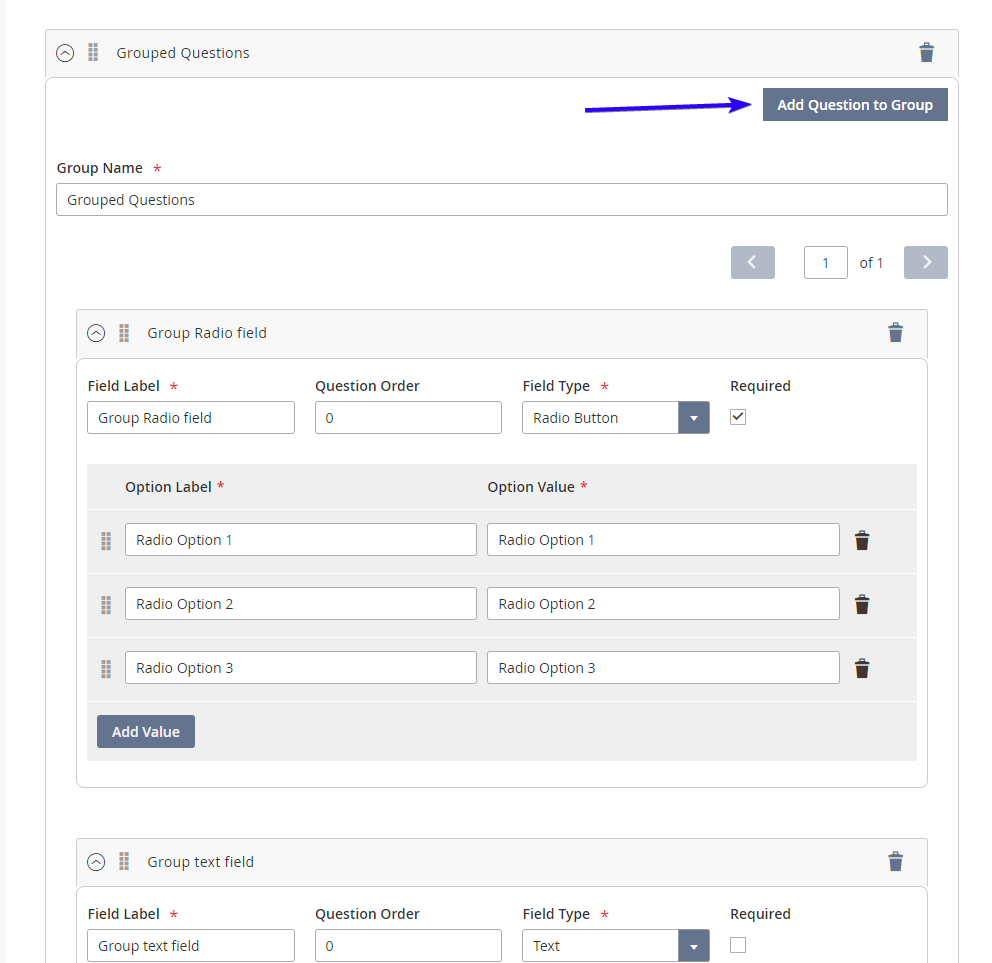Collapse the Group Radio field panel

96,333
